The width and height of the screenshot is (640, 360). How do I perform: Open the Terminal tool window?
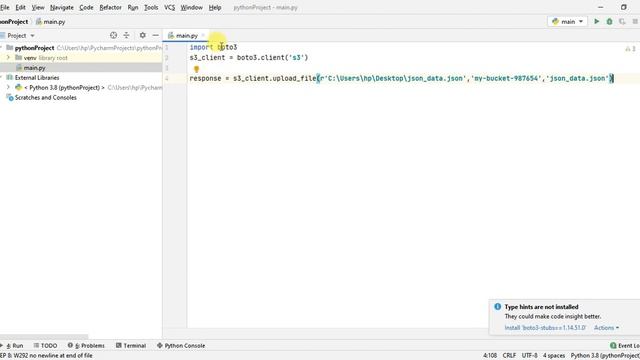pos(131,345)
